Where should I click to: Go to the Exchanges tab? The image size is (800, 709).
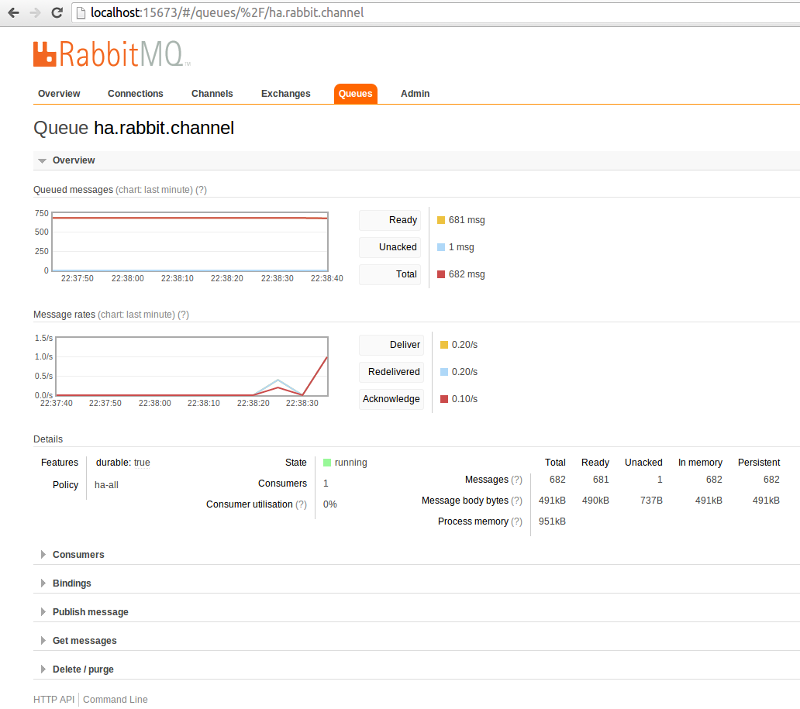pos(286,94)
